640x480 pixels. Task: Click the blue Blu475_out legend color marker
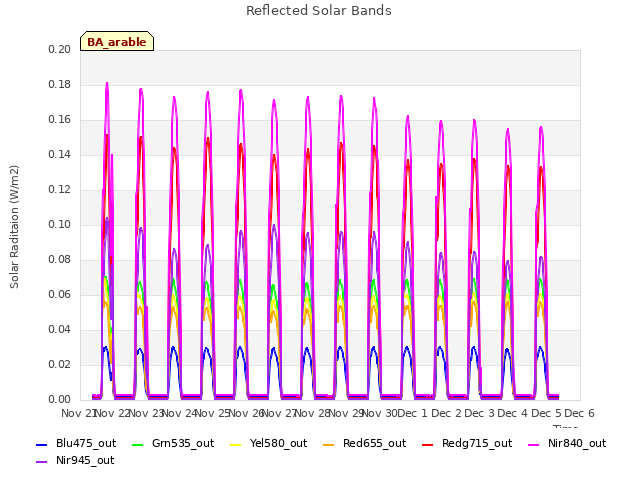42,444
